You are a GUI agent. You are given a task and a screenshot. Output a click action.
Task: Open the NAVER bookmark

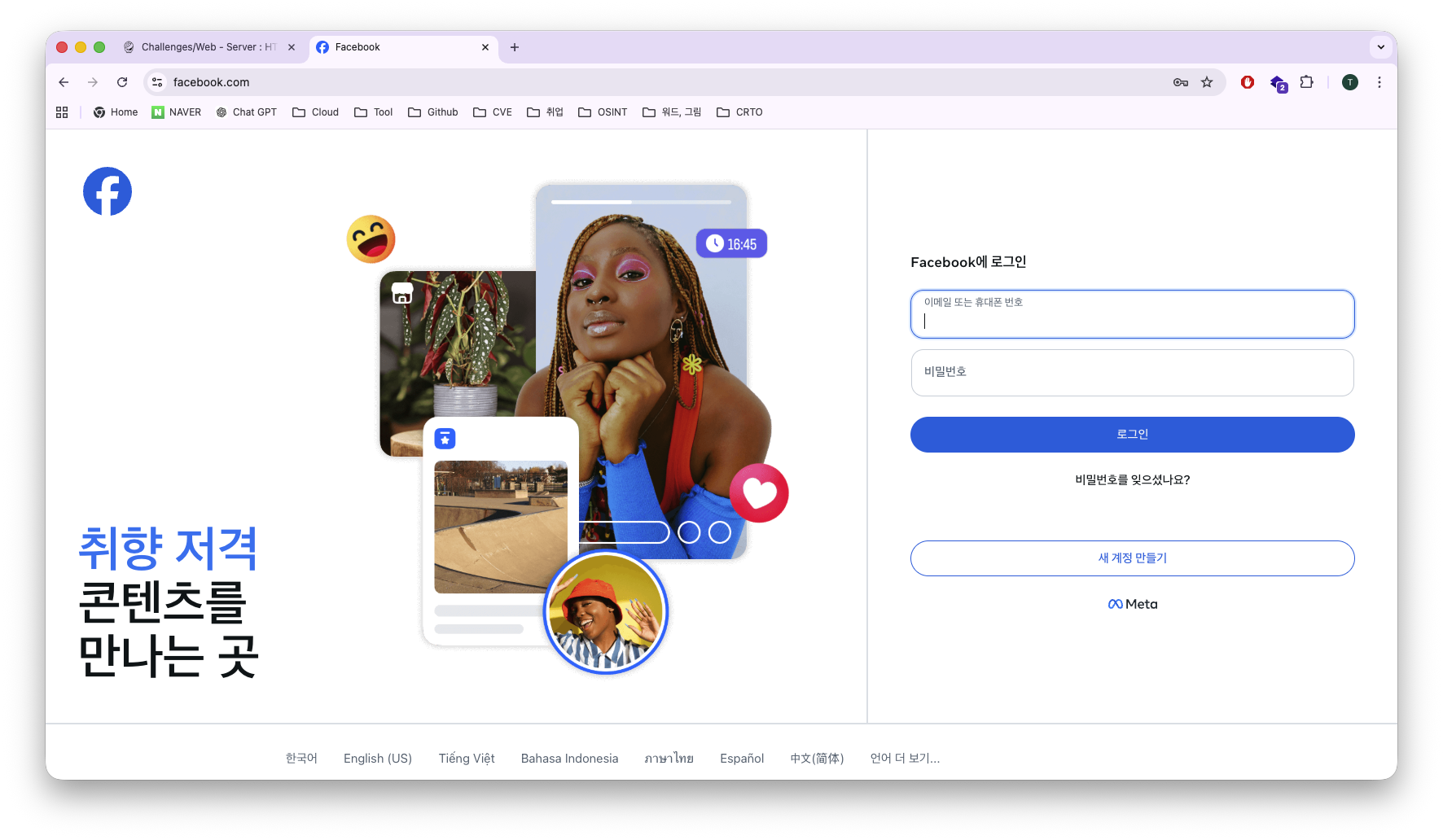tap(177, 112)
